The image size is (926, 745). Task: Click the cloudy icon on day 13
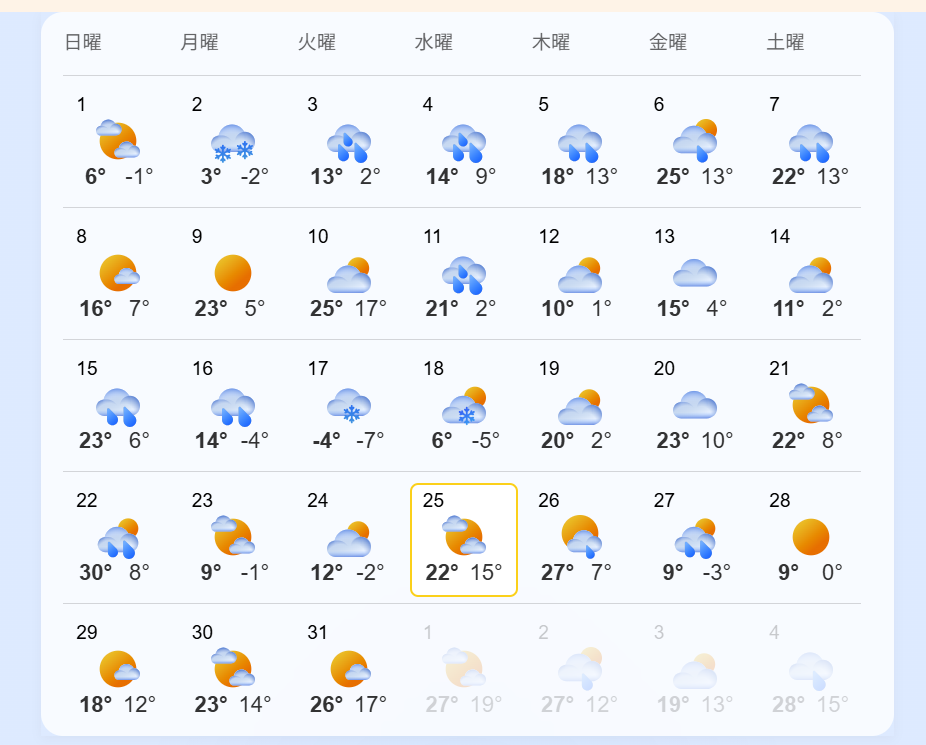click(695, 273)
